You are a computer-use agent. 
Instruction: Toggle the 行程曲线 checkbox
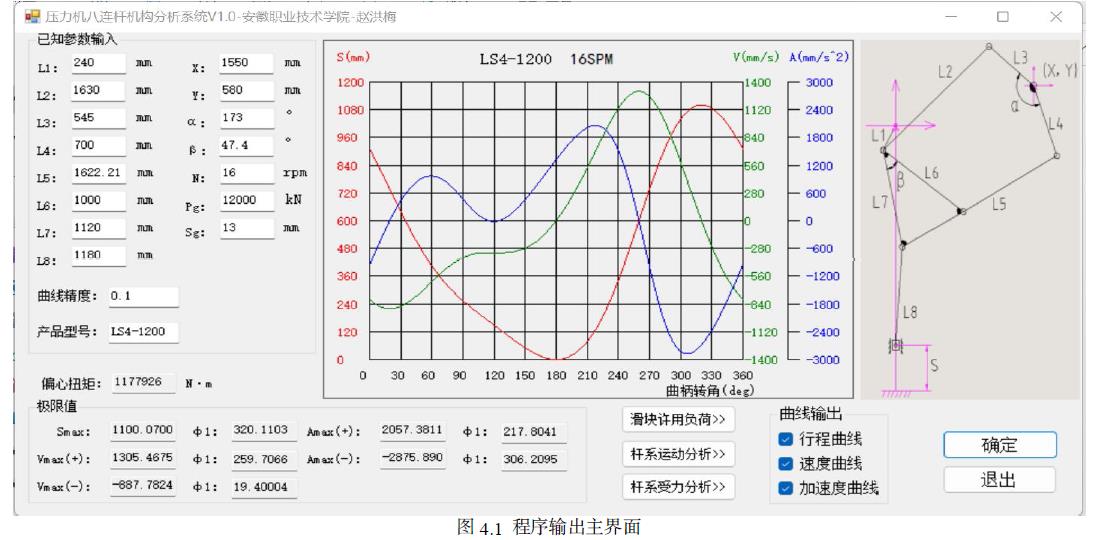pyautogui.click(x=786, y=441)
